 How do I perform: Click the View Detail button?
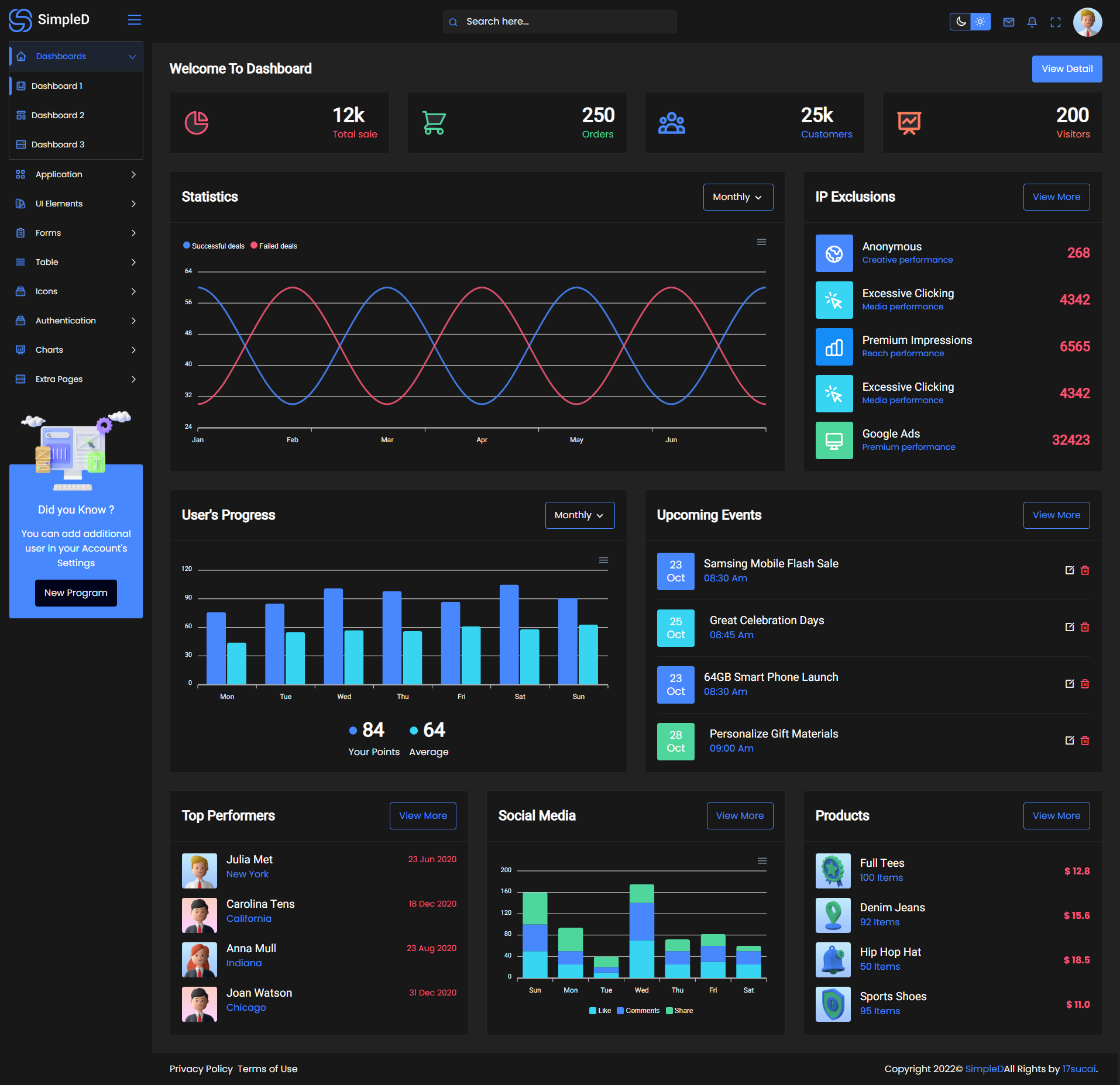pos(1067,69)
